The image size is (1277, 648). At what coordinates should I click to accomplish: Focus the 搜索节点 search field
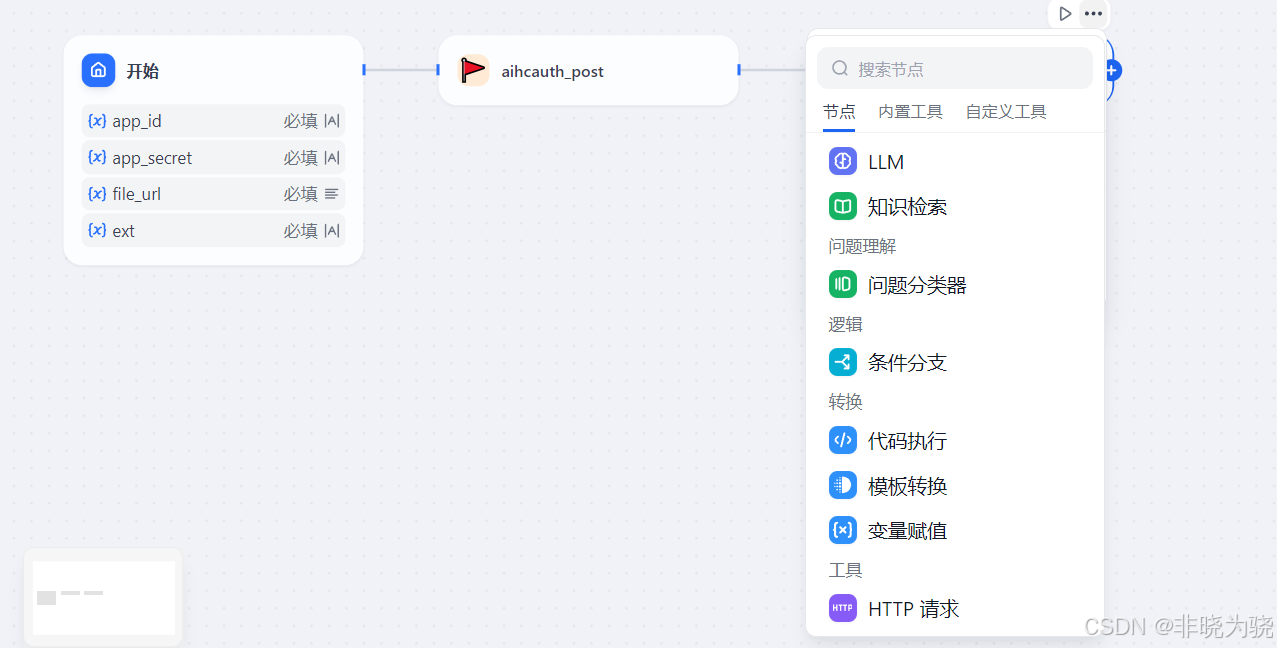point(955,68)
